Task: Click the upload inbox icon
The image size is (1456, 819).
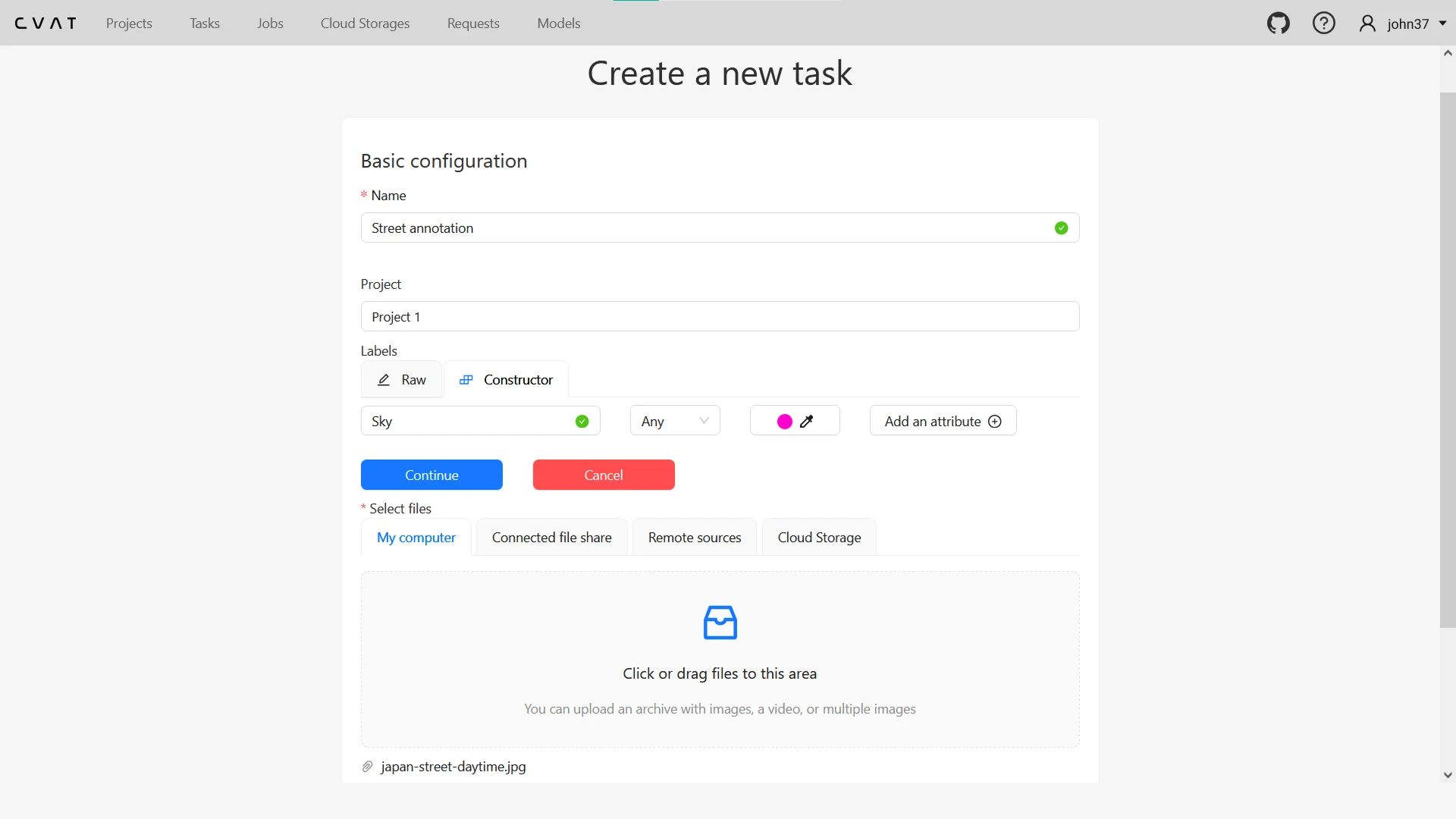Action: (720, 623)
